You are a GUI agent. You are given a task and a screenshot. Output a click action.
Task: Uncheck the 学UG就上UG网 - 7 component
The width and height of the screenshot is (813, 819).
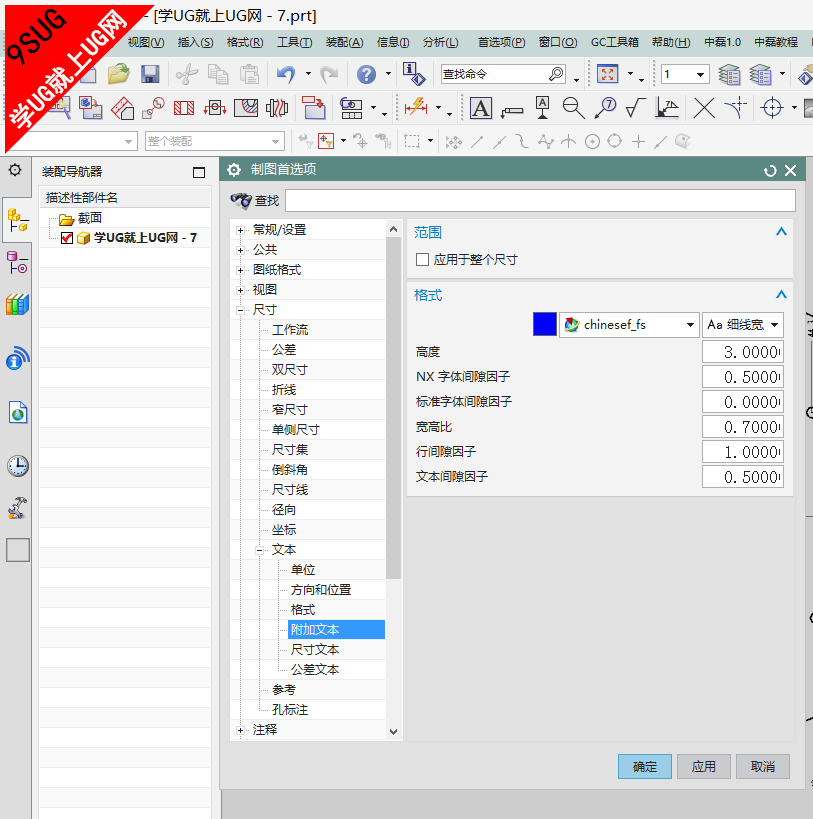click(x=67, y=238)
